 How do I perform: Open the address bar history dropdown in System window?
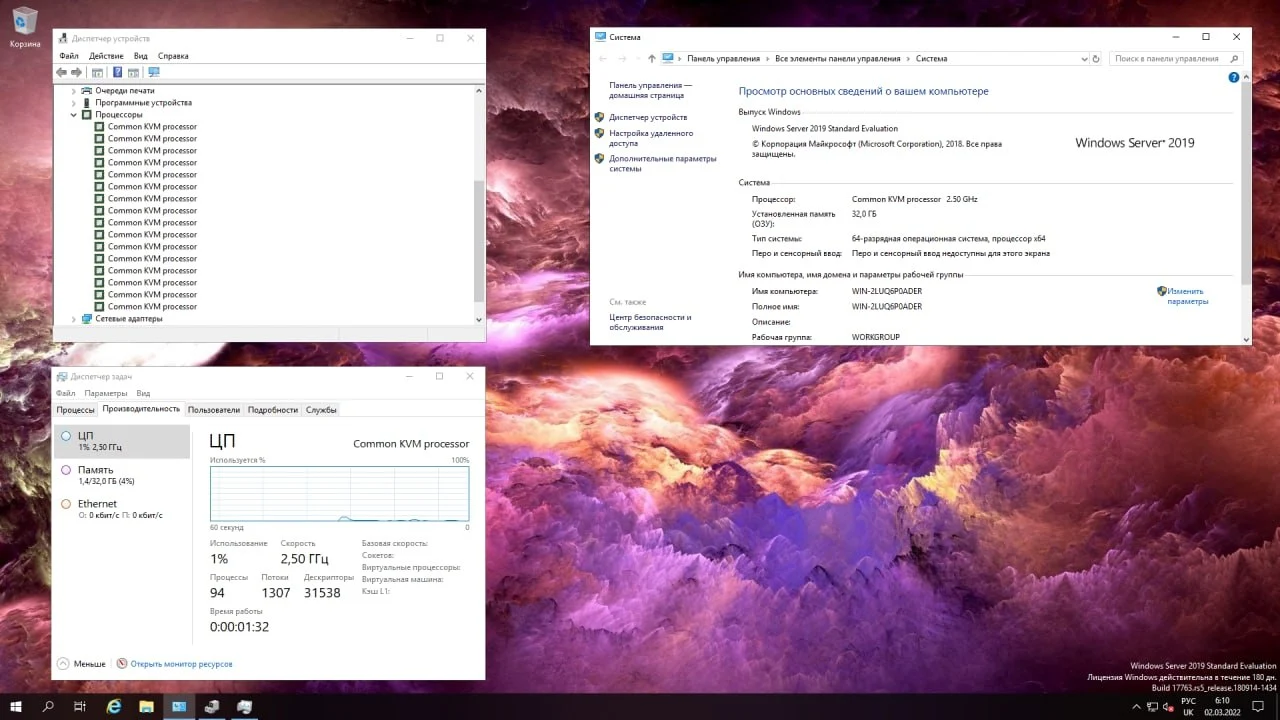click(x=1084, y=59)
